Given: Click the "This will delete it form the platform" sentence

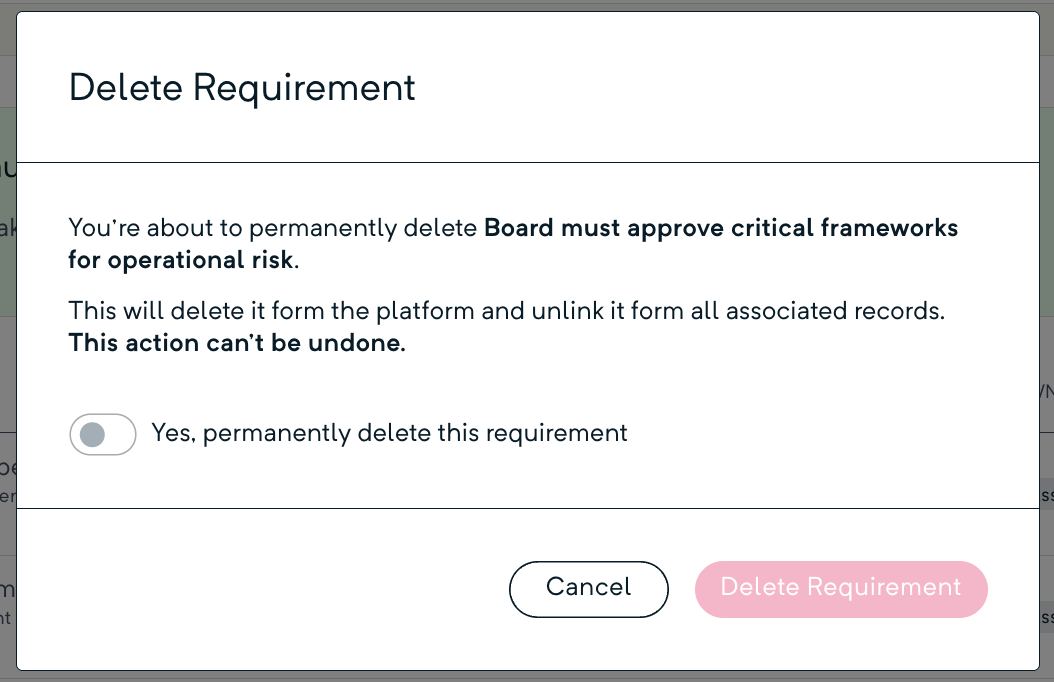Looking at the screenshot, I should coord(272,311).
